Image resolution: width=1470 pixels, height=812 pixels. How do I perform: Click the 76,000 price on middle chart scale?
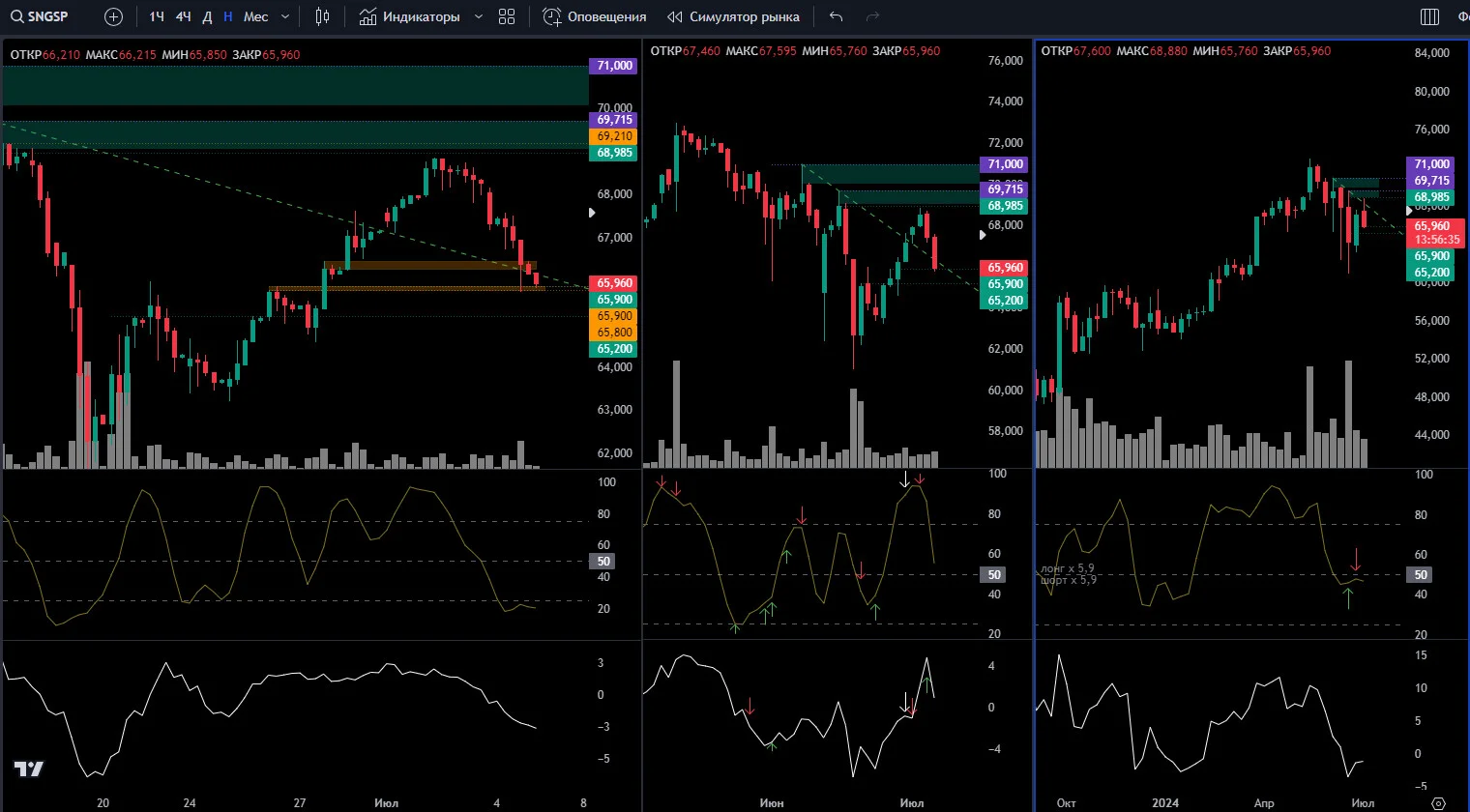[x=1005, y=60]
